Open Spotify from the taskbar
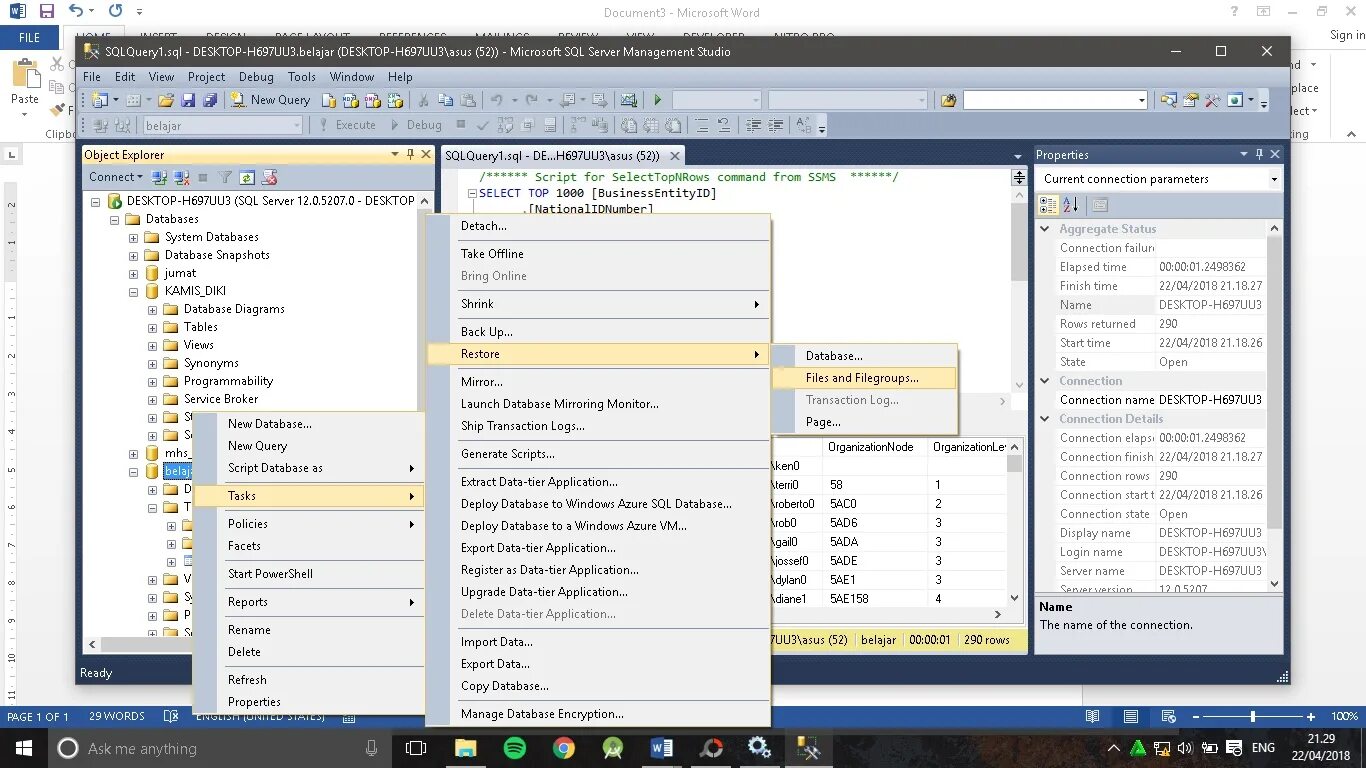 pos(515,748)
